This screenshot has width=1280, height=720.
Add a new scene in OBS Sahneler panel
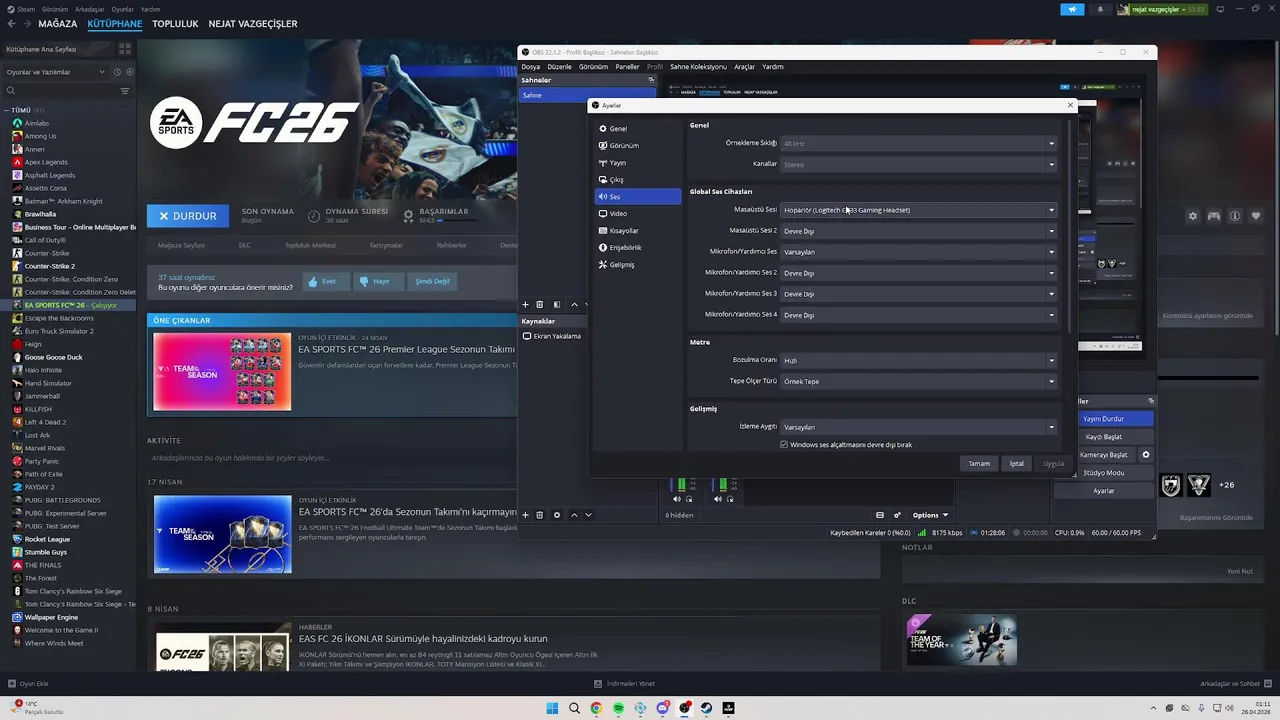point(525,305)
